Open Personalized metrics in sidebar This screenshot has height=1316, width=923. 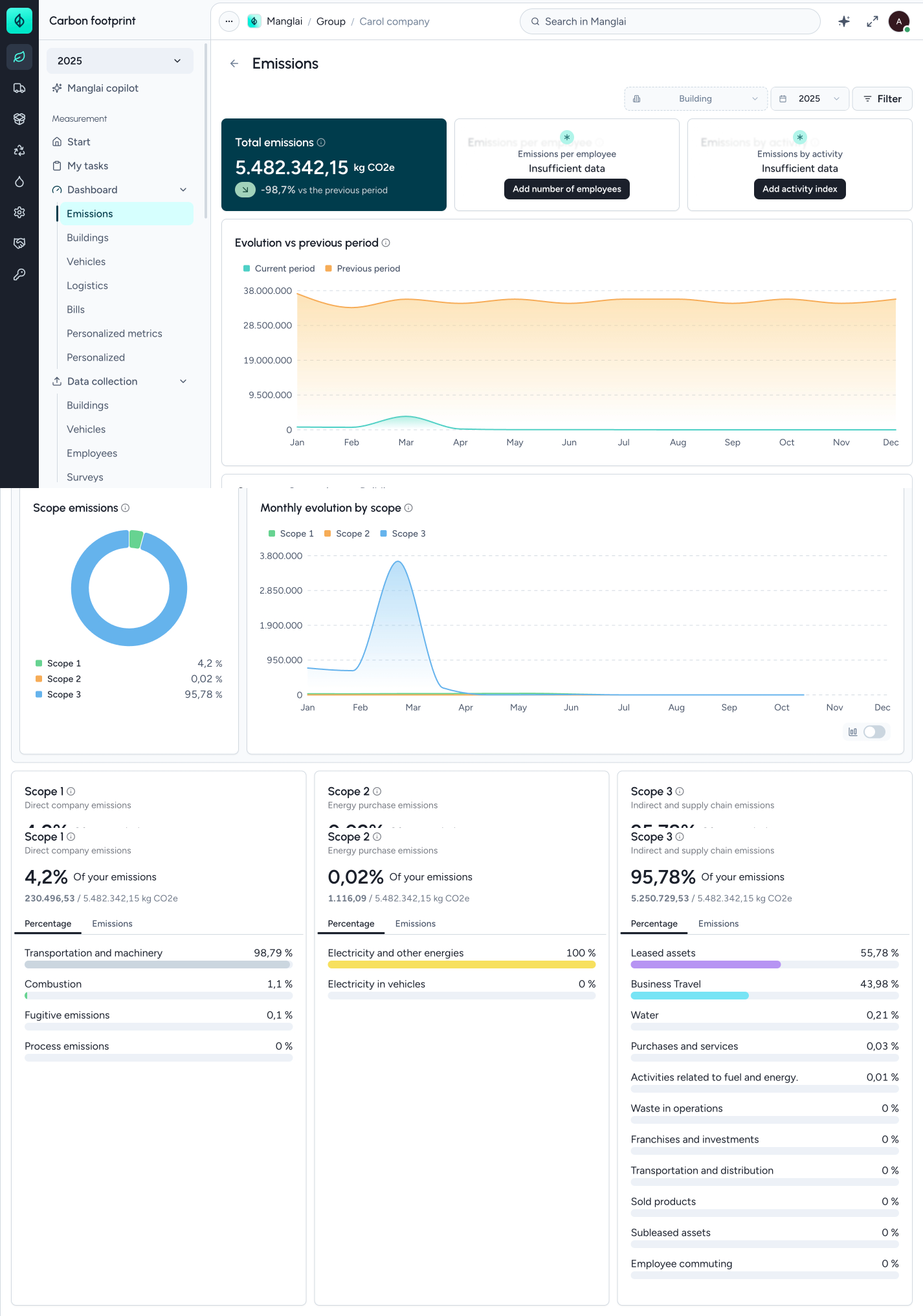(x=115, y=333)
